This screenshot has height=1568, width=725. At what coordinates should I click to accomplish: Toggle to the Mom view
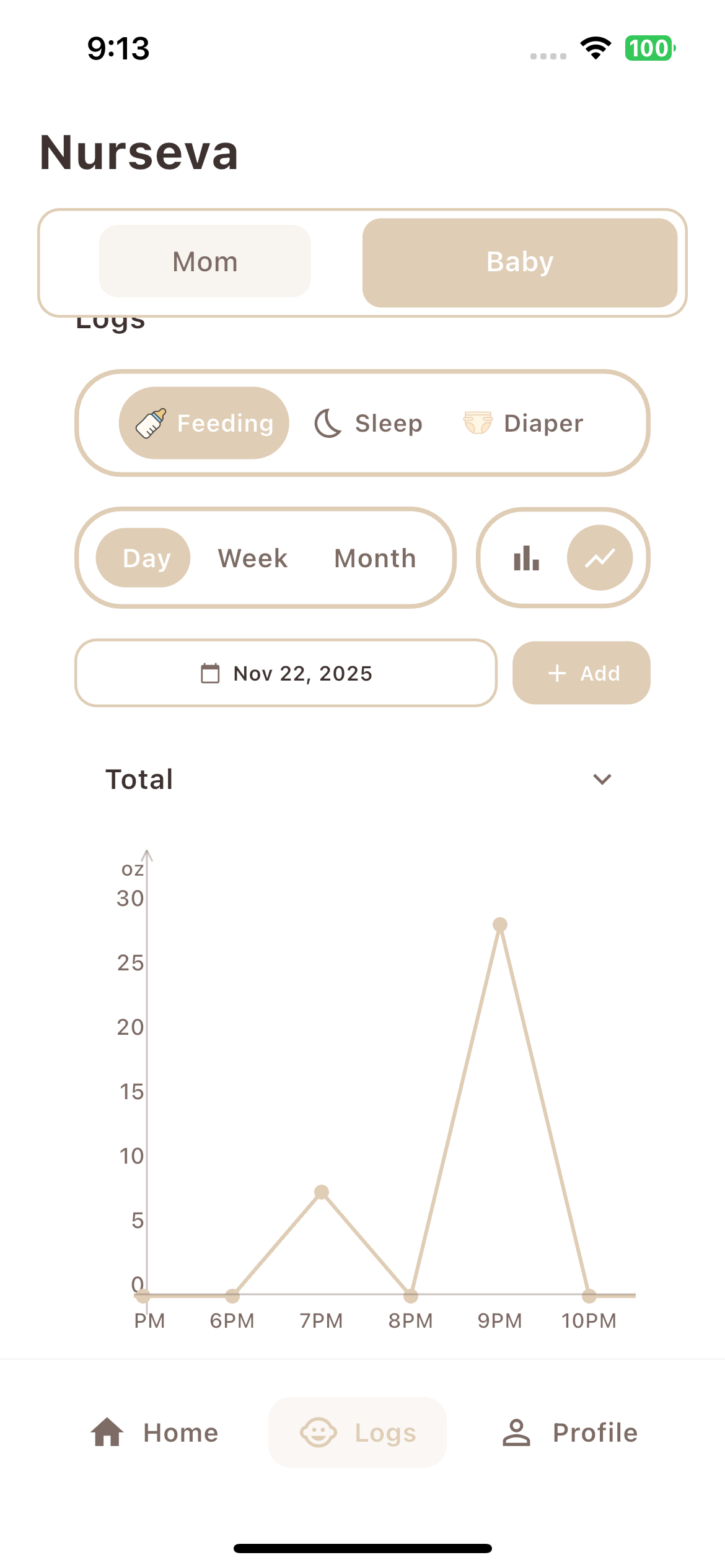(205, 261)
